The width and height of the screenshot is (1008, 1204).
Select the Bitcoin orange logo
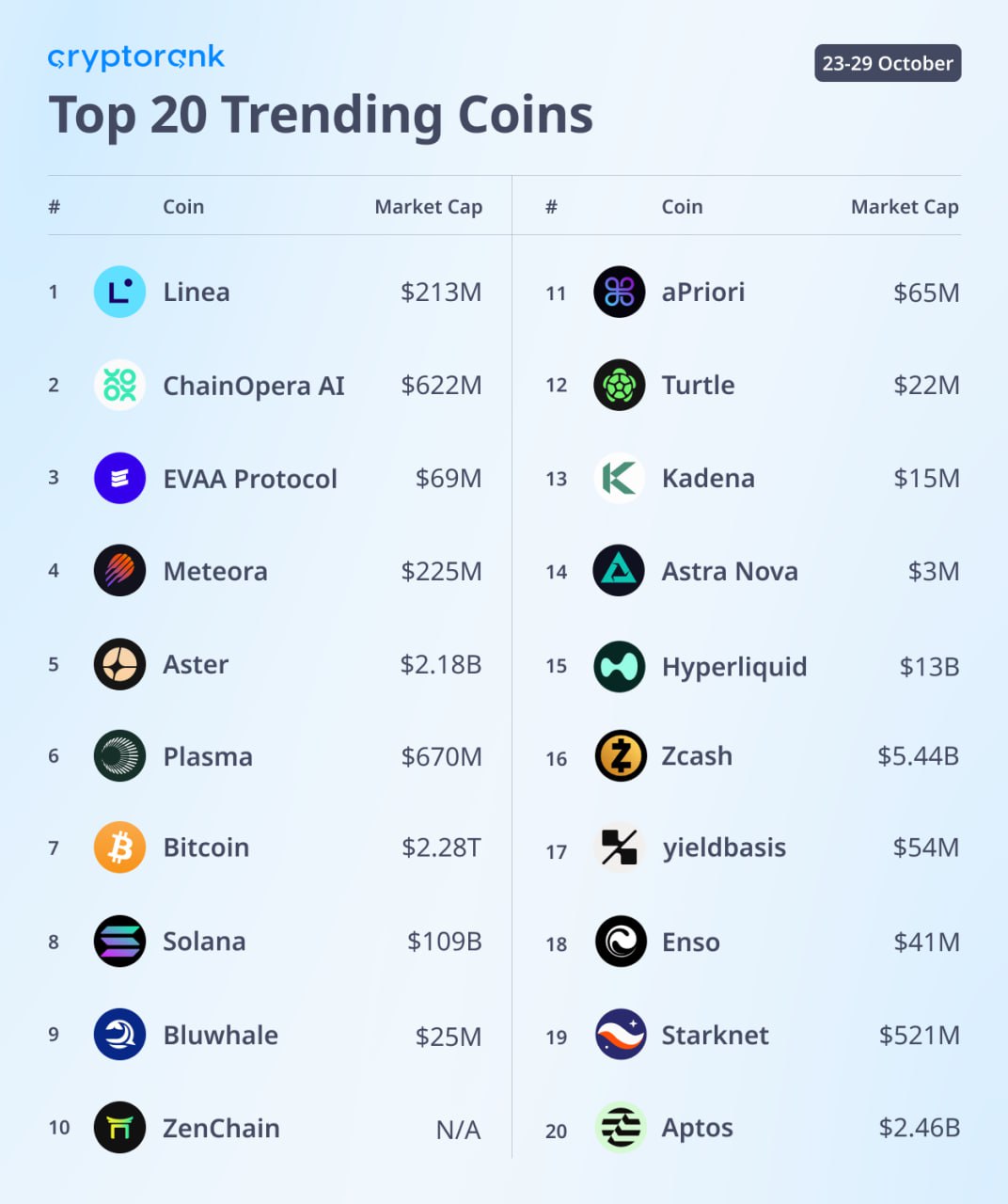[119, 848]
